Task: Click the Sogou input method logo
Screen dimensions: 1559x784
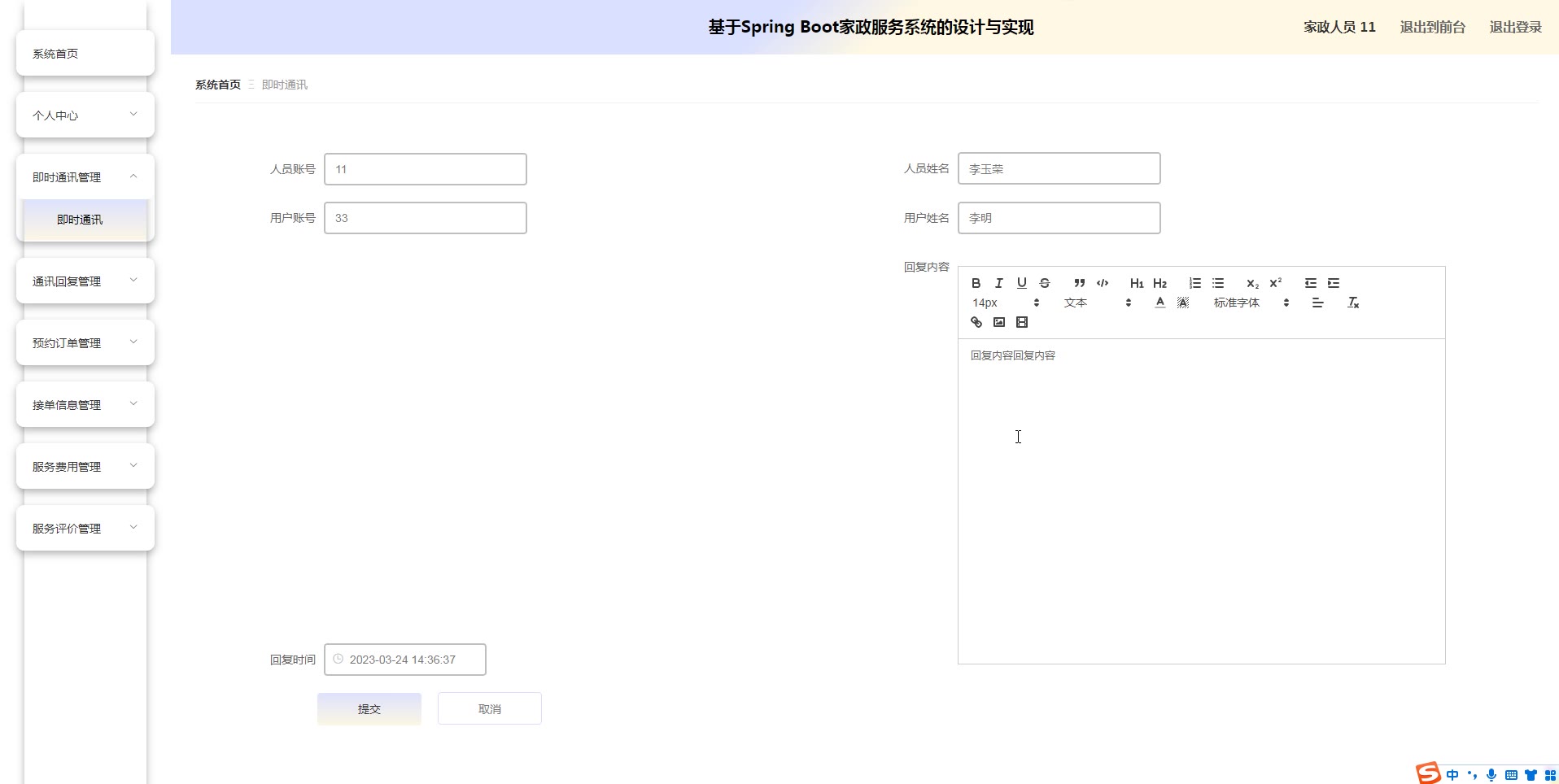Action: pos(1428,773)
